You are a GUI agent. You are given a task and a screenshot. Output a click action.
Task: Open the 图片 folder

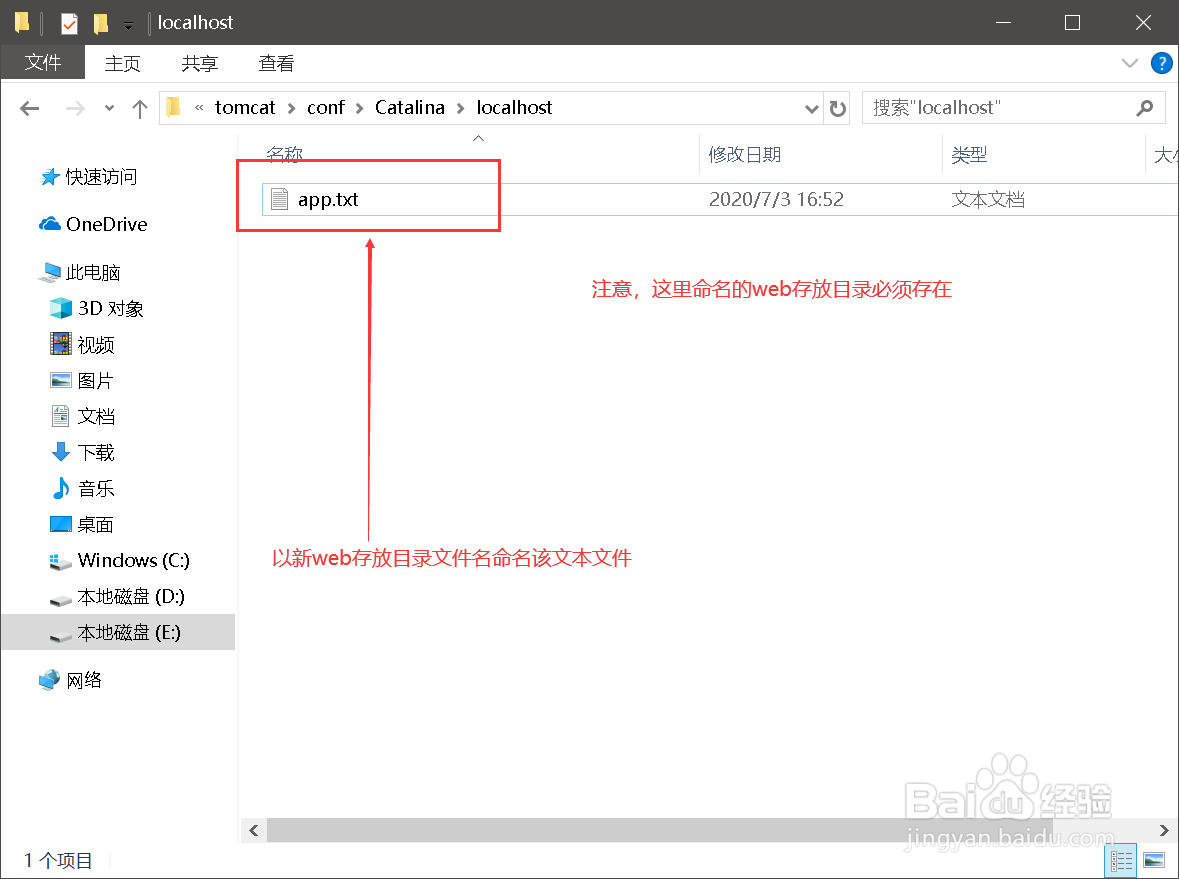[95, 380]
